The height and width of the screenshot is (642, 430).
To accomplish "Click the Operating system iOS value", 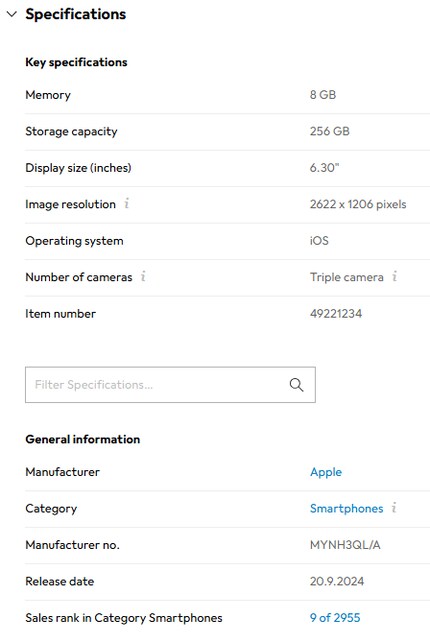I will click(319, 240).
